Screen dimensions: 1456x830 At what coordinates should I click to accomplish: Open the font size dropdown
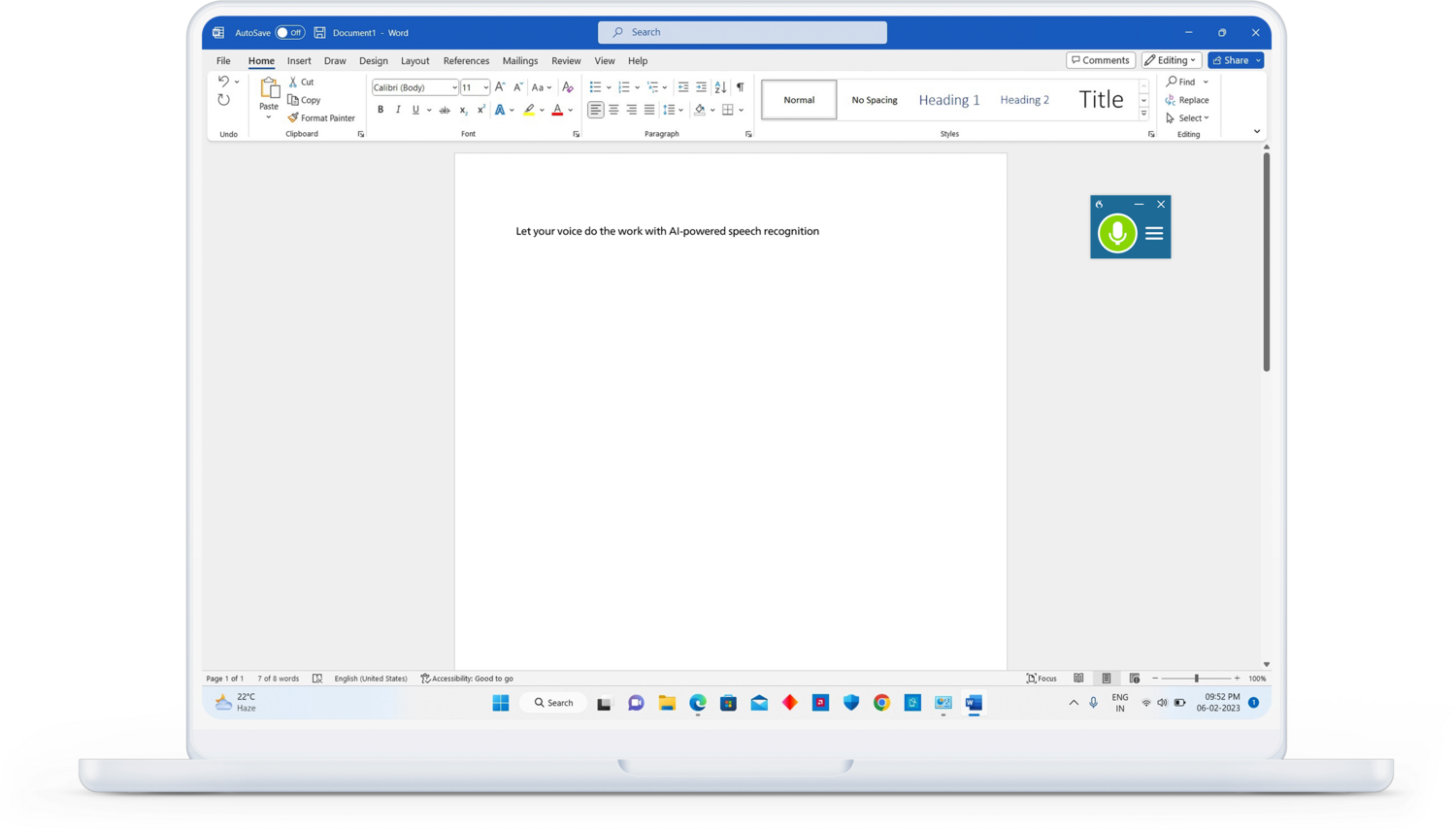coord(485,87)
